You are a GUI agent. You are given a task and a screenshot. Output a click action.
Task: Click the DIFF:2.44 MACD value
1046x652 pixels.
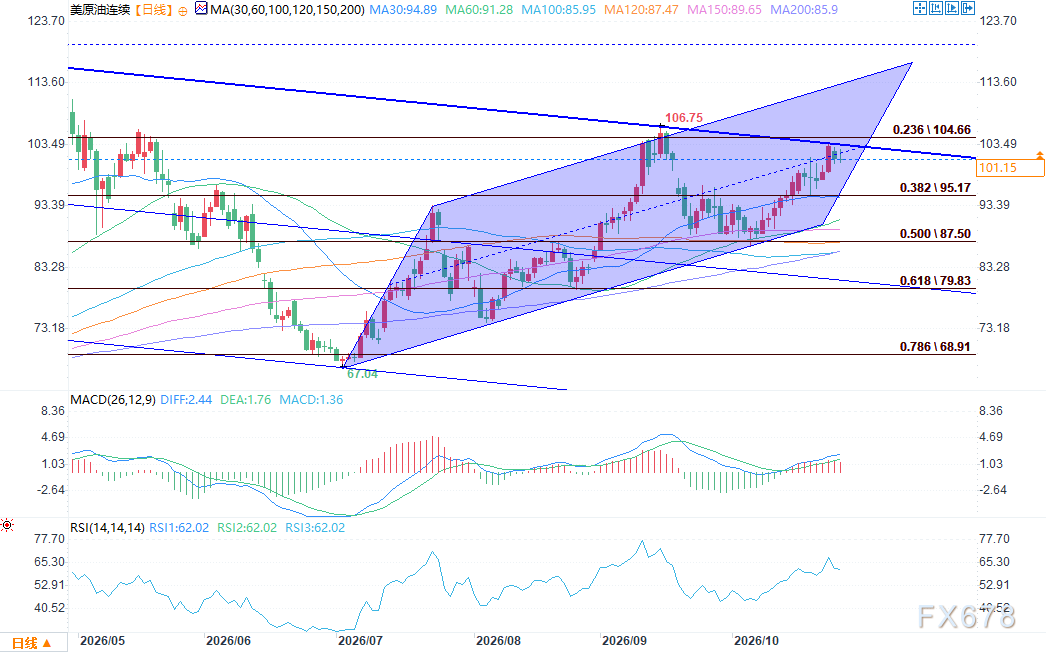[x=186, y=400]
